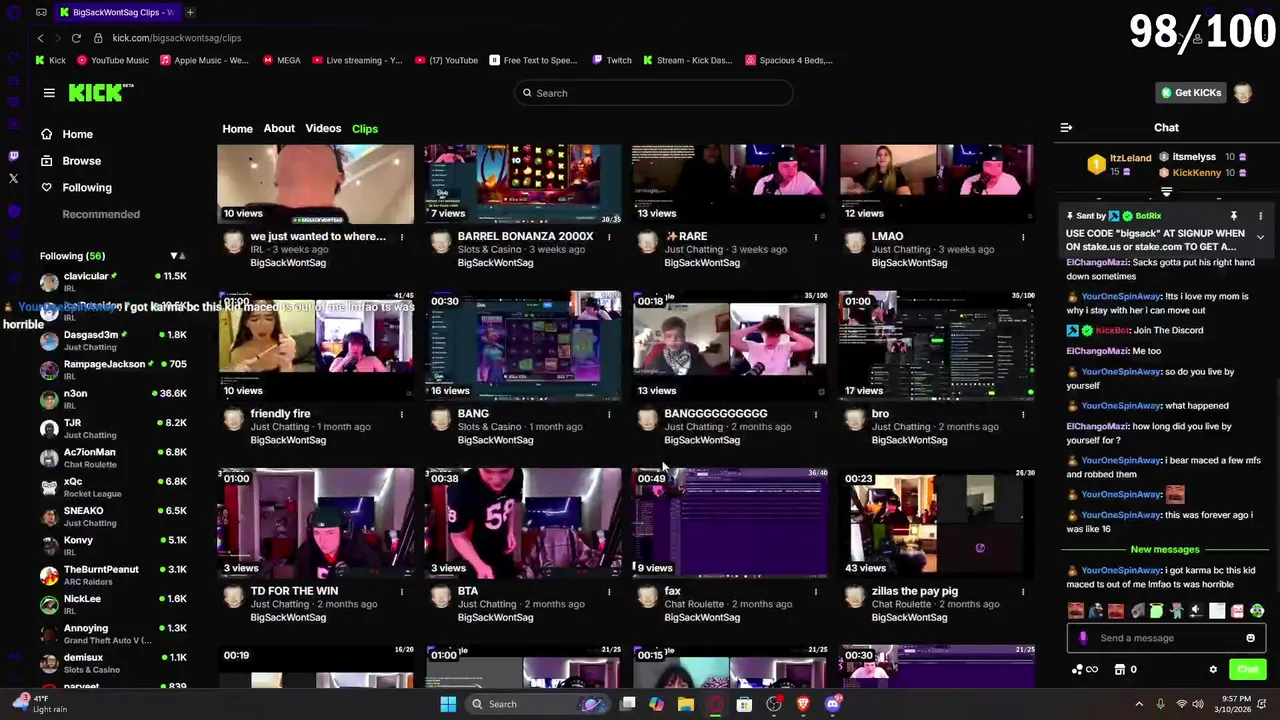
Task: Open options for LMAO clip
Action: (x=1022, y=237)
